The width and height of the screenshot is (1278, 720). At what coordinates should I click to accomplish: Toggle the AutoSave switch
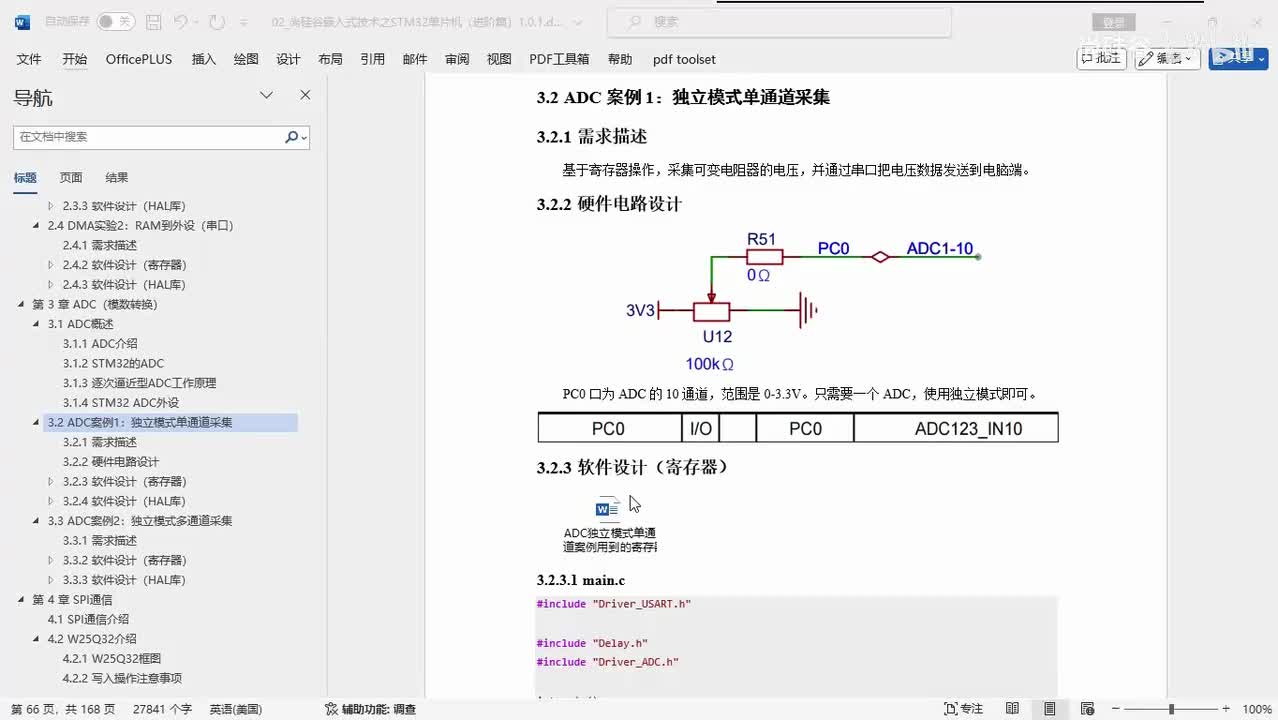coord(116,21)
